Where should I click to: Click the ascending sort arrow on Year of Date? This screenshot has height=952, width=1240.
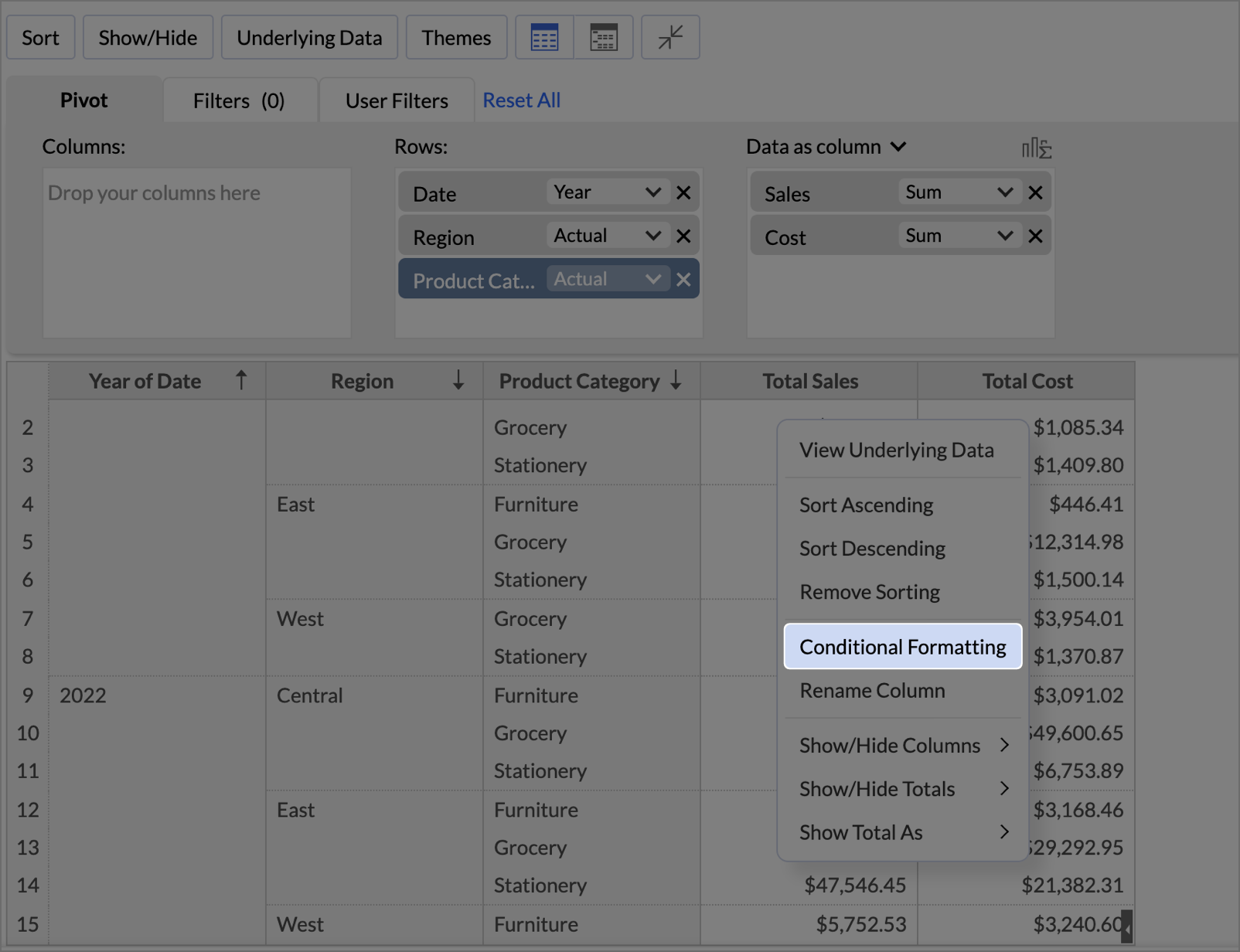point(241,380)
